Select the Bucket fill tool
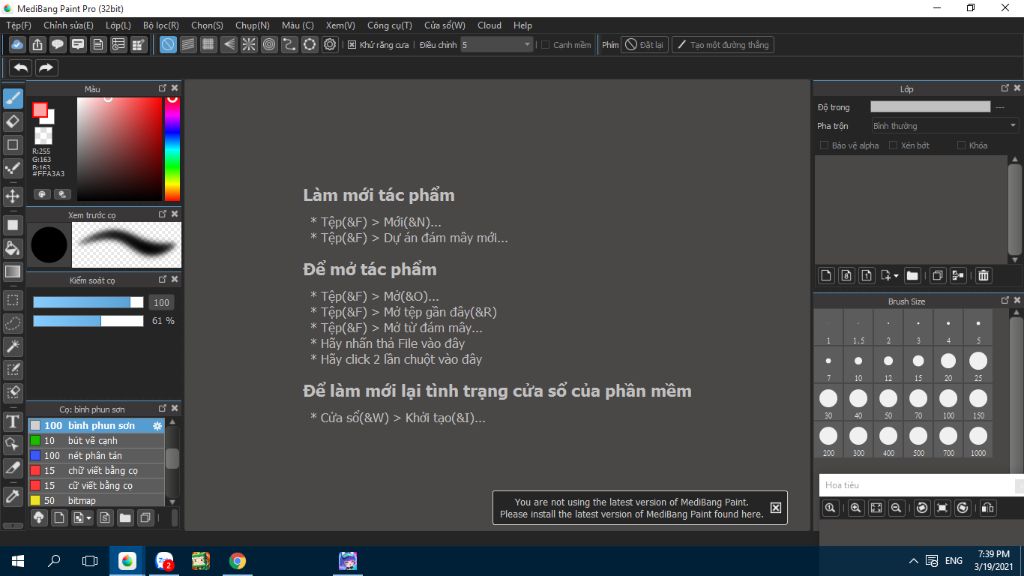This screenshot has height=576, width=1024. (12, 248)
